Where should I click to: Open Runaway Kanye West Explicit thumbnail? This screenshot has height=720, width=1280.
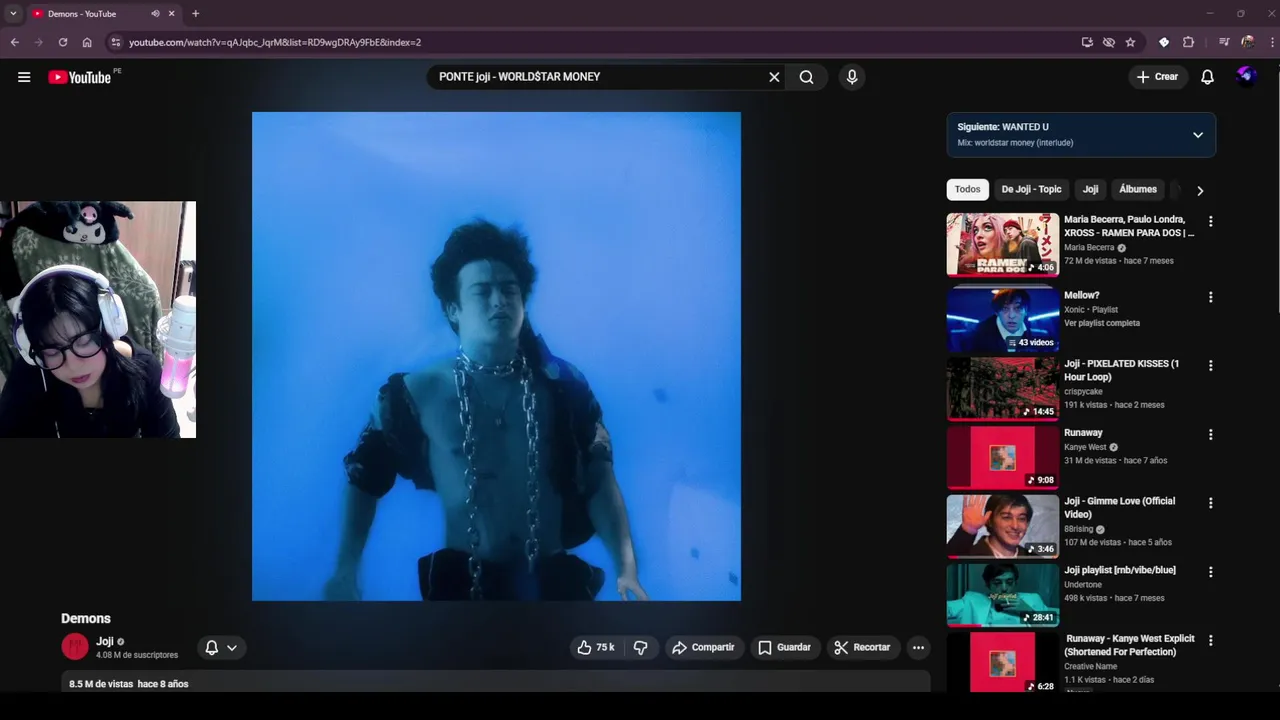(1002, 662)
